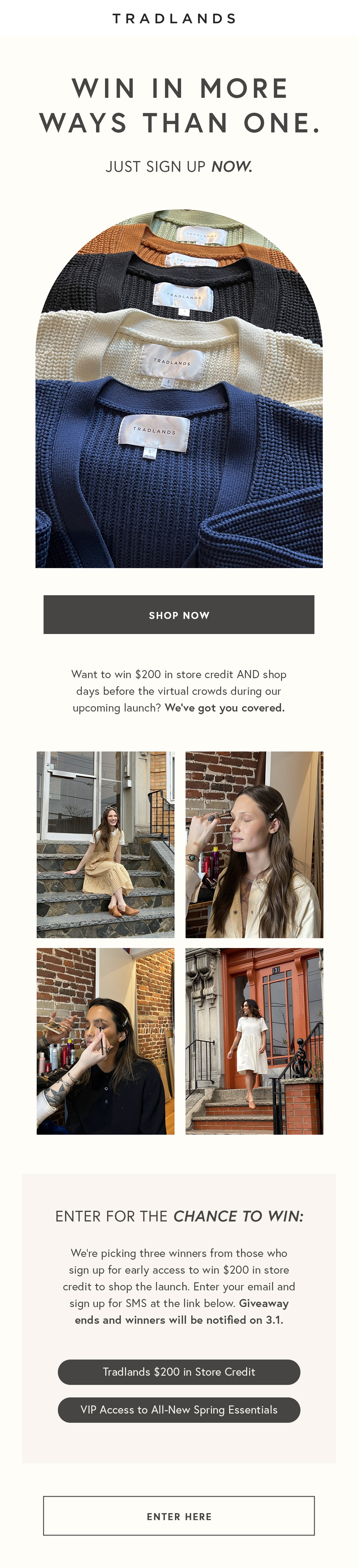Click the size S tag on the navy sweater
358x1568 pixels.
click(150, 452)
